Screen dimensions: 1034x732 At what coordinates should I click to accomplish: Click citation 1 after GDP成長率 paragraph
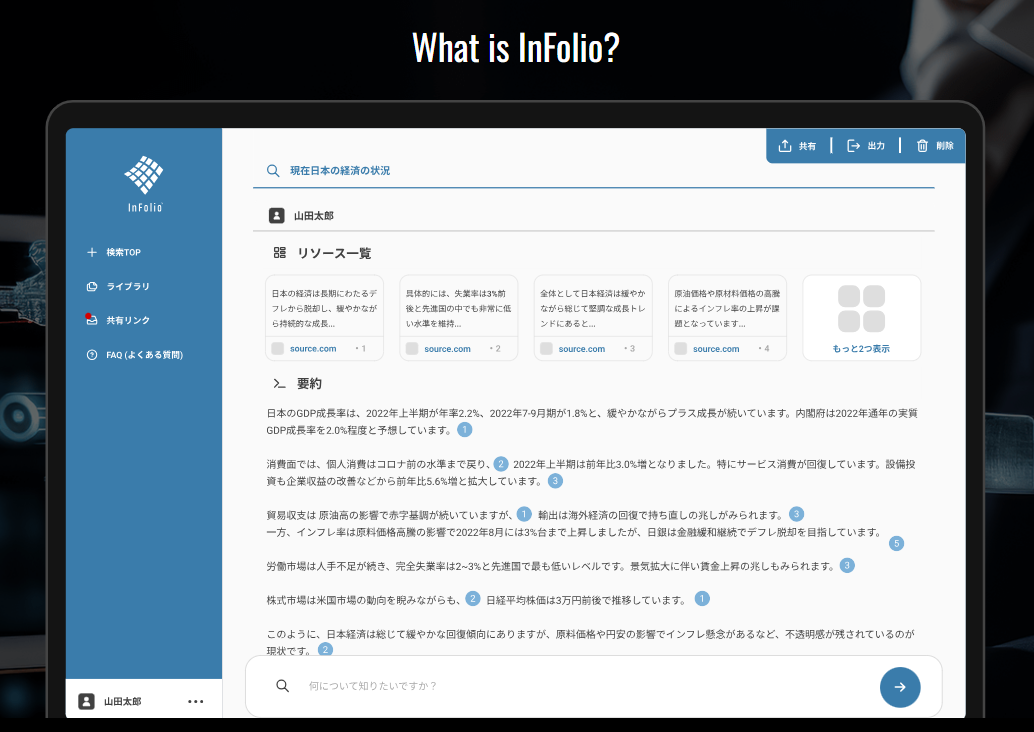tap(464, 430)
